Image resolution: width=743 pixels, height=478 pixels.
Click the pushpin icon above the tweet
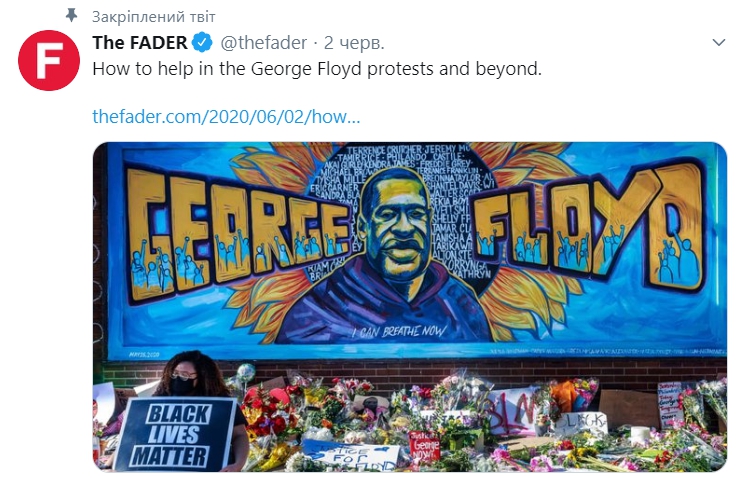[x=71, y=16]
